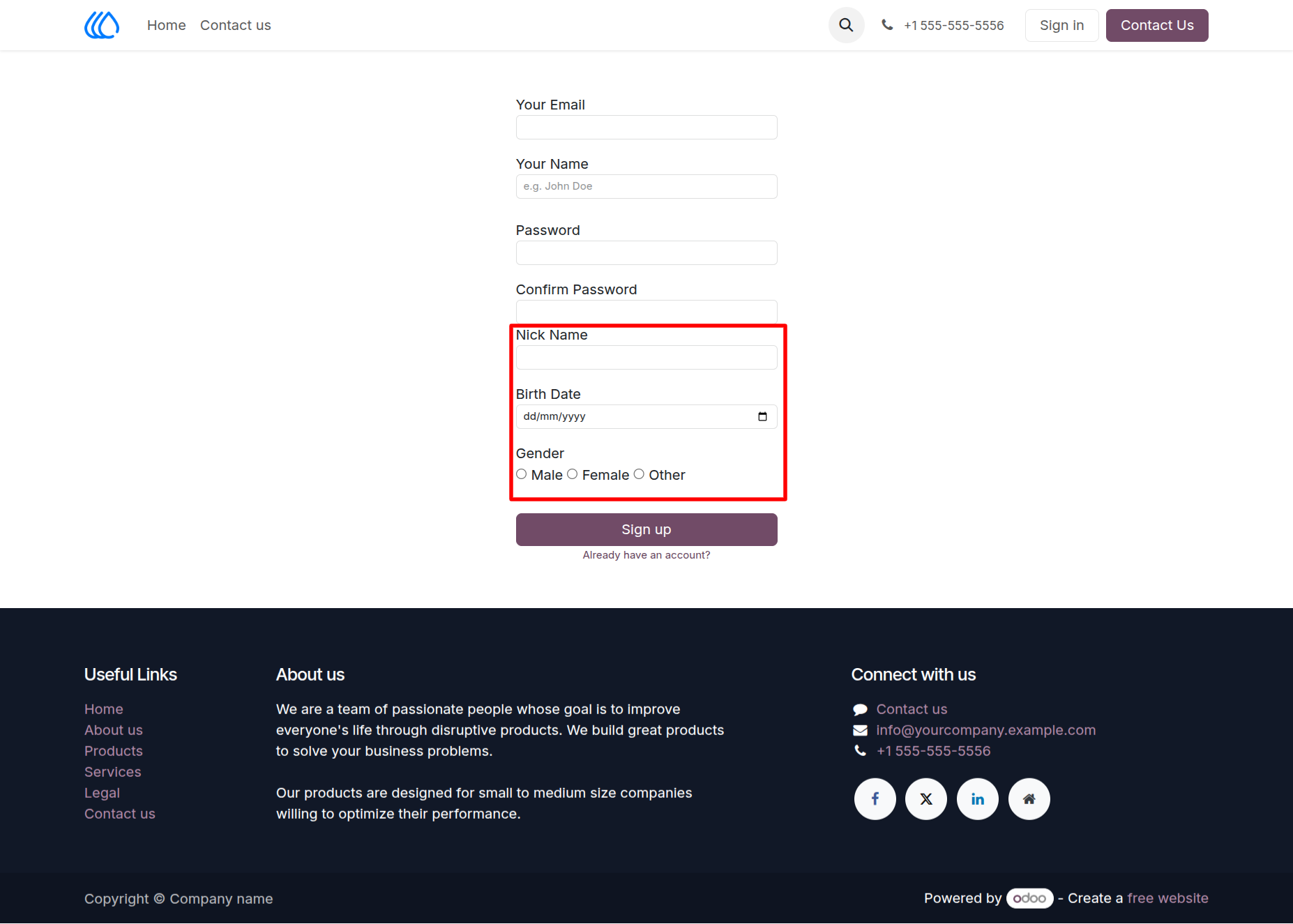The height and width of the screenshot is (924, 1293).
Task: Click the blue website logo icon
Action: [102, 25]
